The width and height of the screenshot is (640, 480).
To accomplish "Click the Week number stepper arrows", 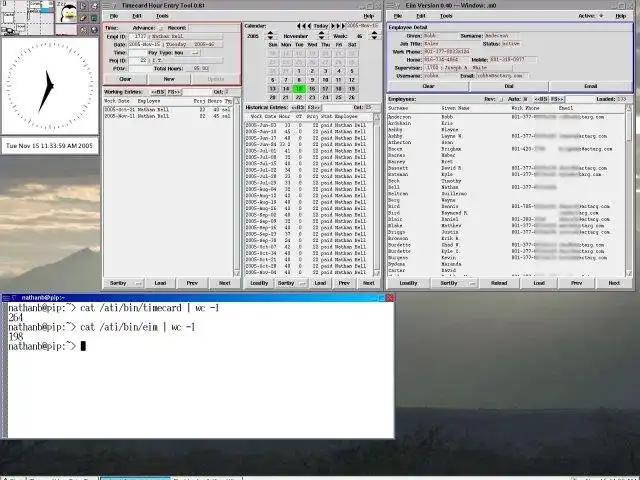I will point(374,36).
